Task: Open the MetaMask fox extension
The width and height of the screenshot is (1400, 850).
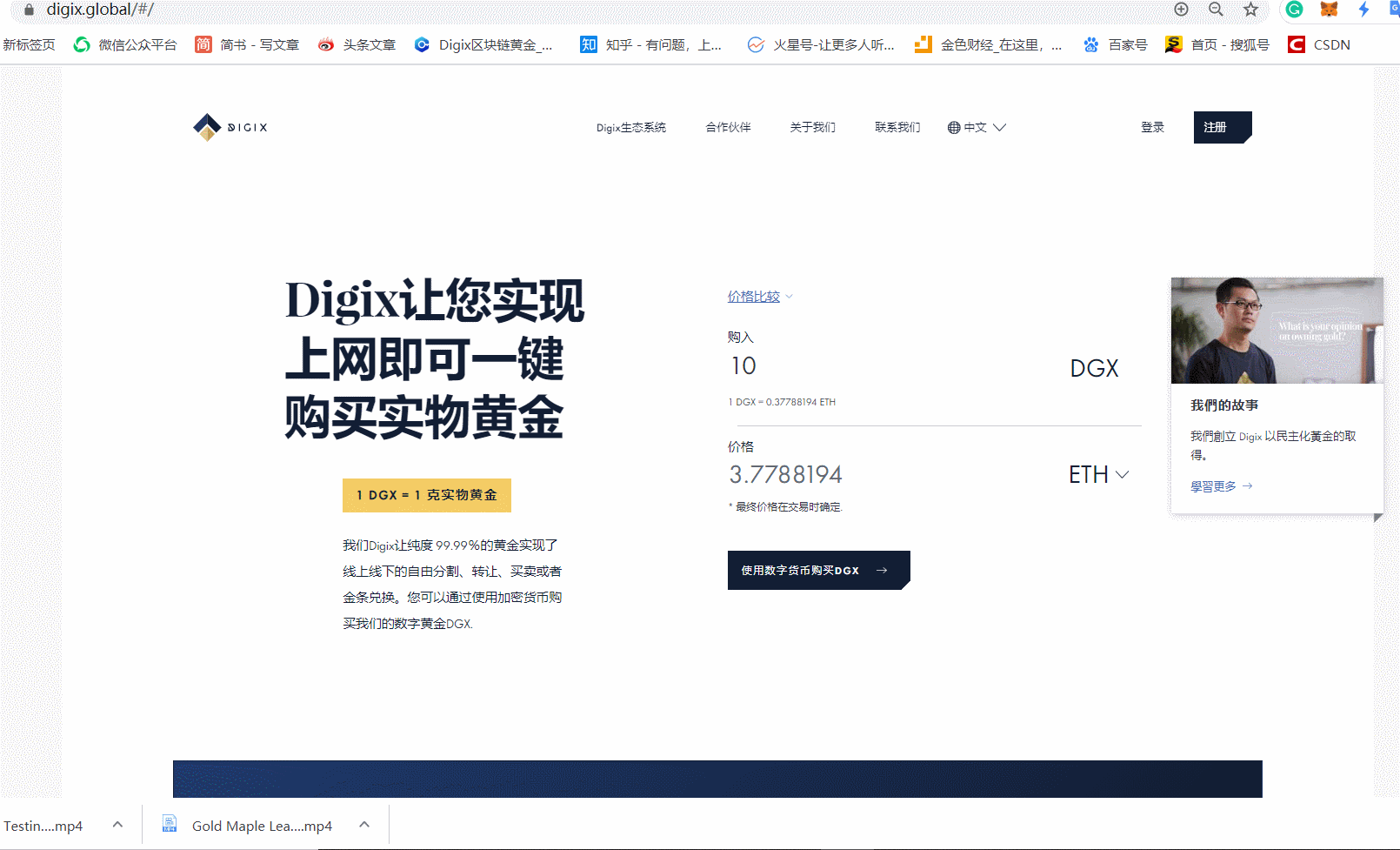Action: click(x=1329, y=10)
